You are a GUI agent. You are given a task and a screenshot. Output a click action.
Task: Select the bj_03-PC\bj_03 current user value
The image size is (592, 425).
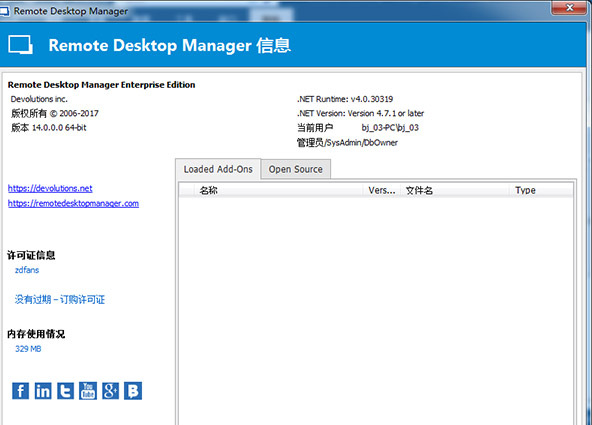point(390,128)
